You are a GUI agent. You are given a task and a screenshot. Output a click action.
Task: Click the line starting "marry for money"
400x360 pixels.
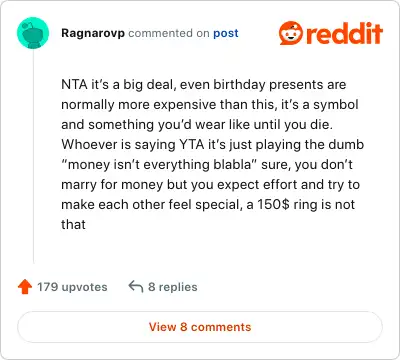click(x=210, y=185)
